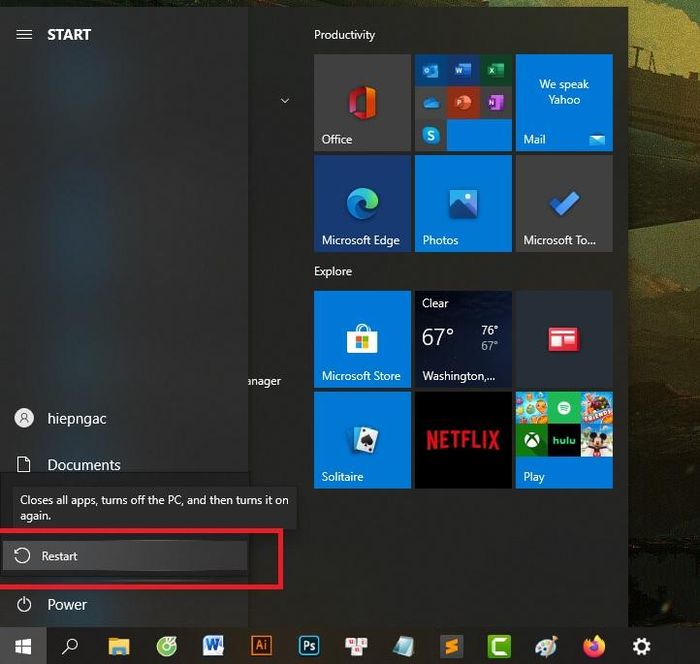Open the Mail live tile
This screenshot has height=664, width=700.
tap(564, 103)
